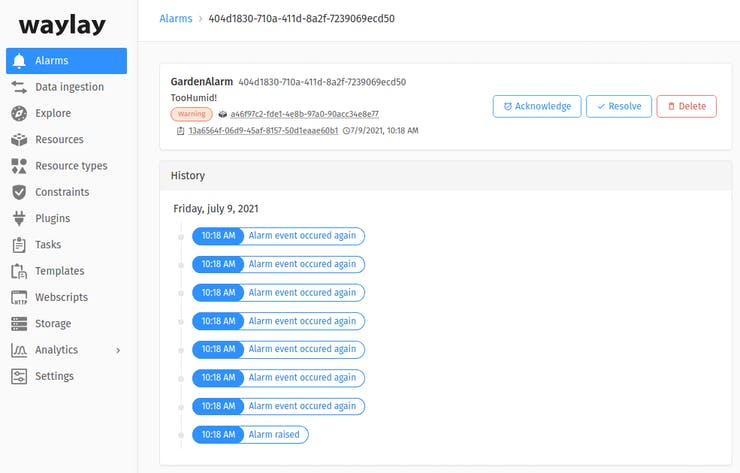Viewport: 740px width, 473px height.
Task: Click the Webscripts HTTP icon
Action: [19, 297]
